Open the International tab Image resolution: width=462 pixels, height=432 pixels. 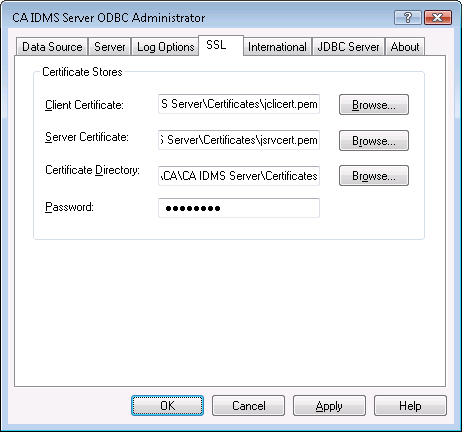(x=277, y=47)
